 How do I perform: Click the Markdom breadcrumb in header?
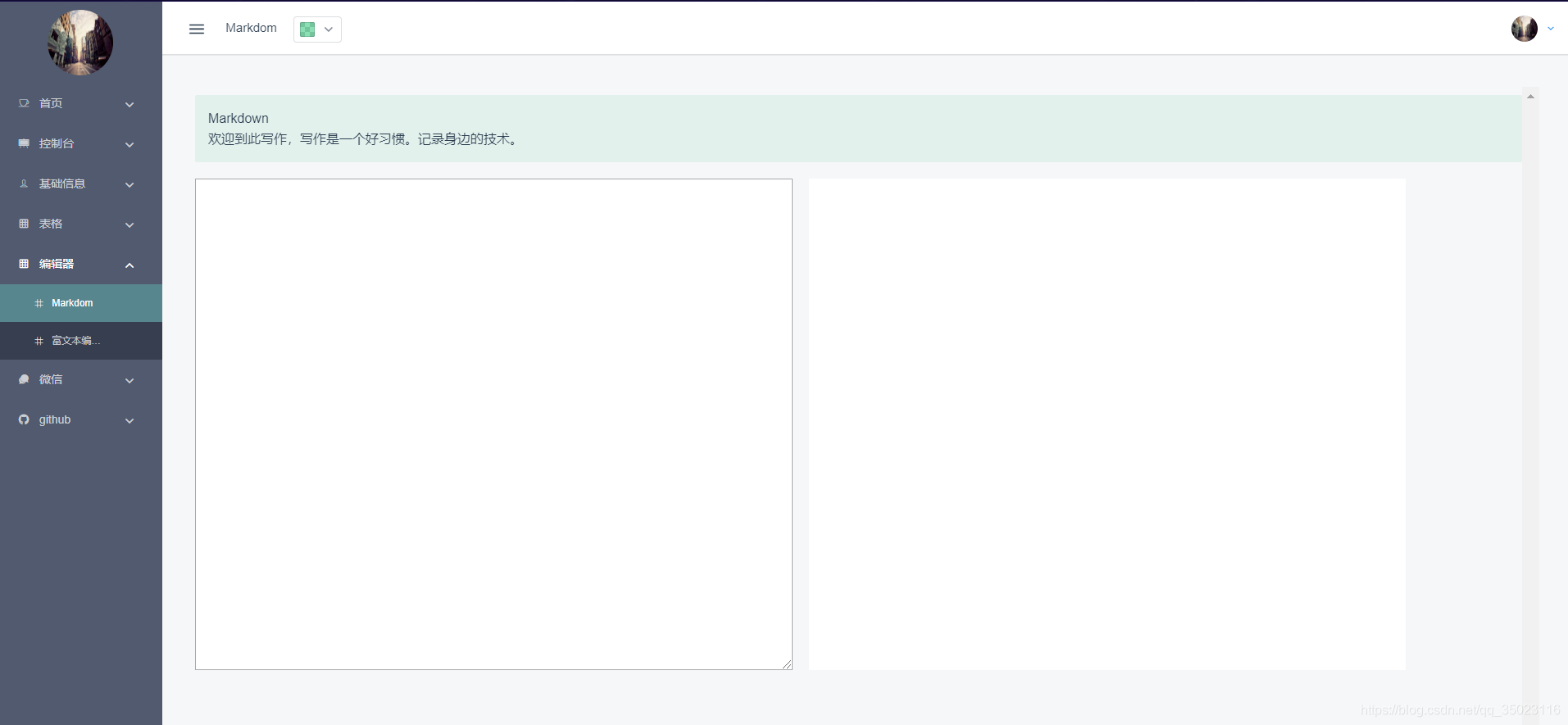click(x=251, y=28)
